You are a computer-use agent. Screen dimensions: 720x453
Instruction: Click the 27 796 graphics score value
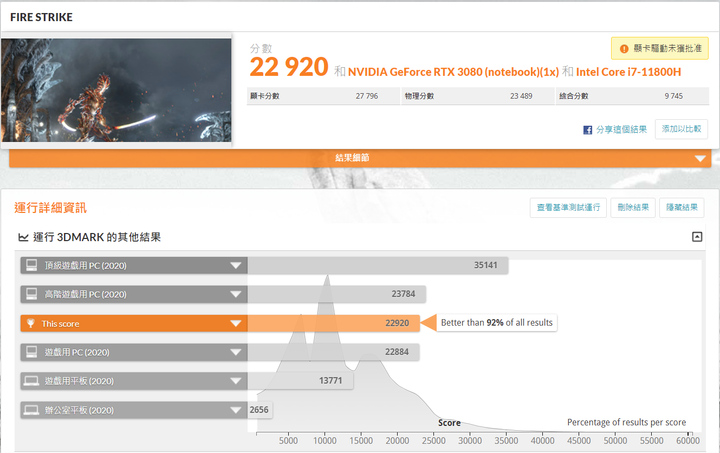point(366,96)
